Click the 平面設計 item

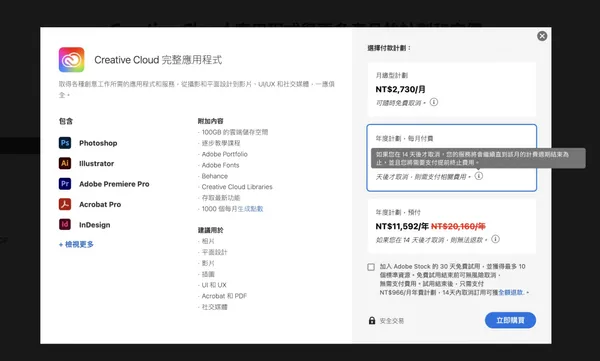(214, 252)
